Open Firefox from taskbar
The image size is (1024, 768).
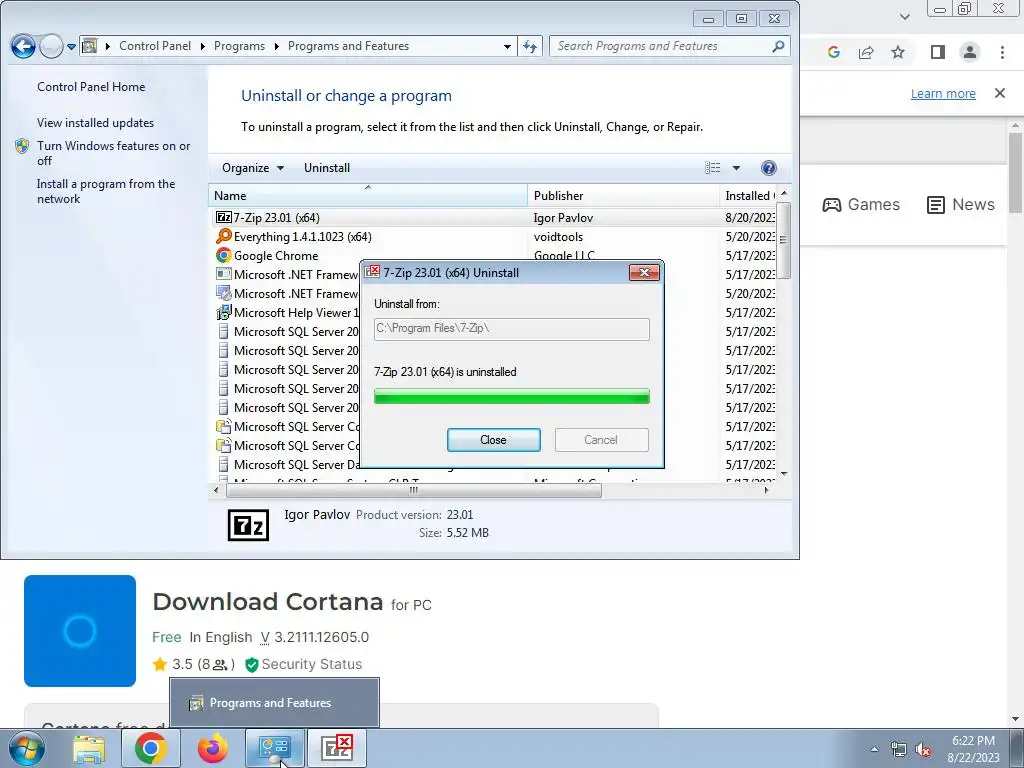[x=213, y=748]
